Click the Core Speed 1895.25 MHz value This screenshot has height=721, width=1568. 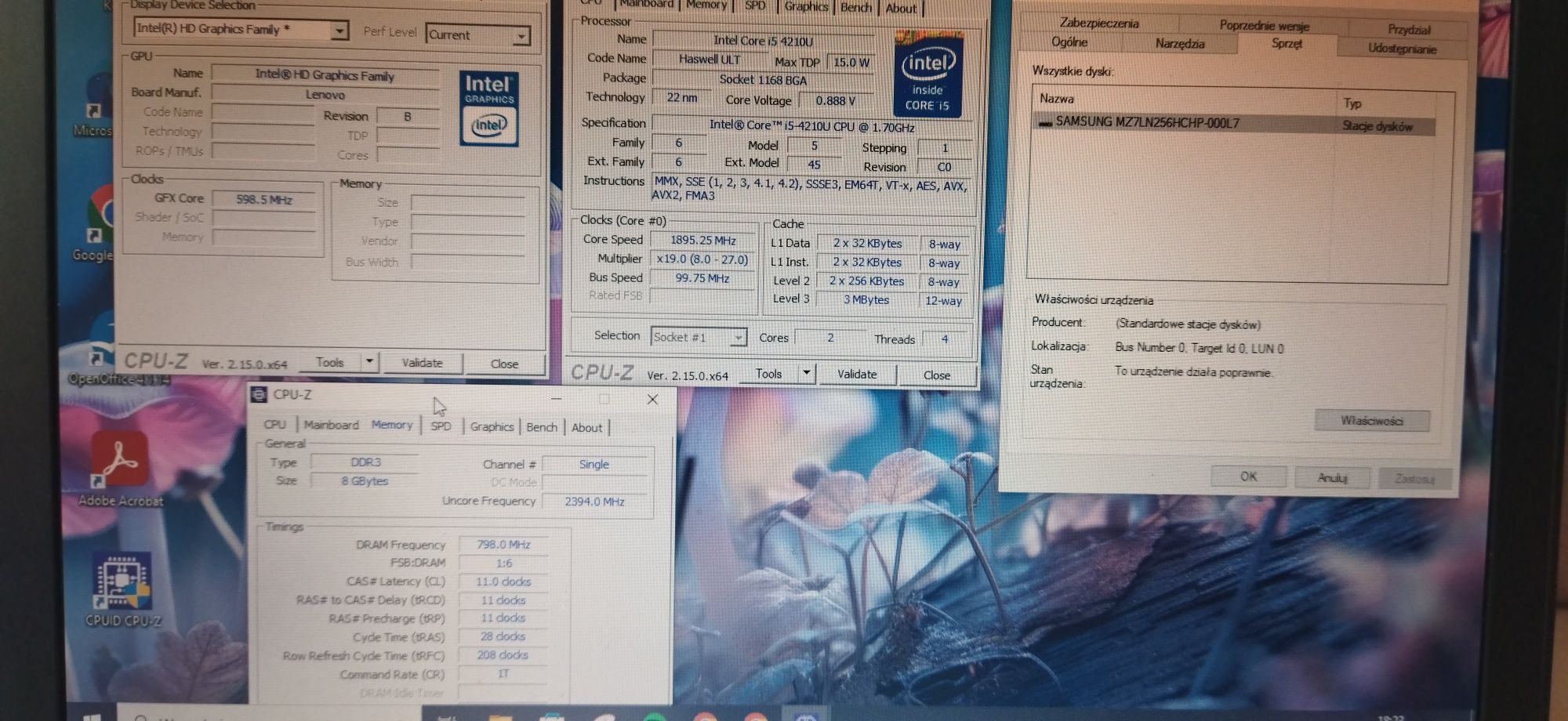702,241
